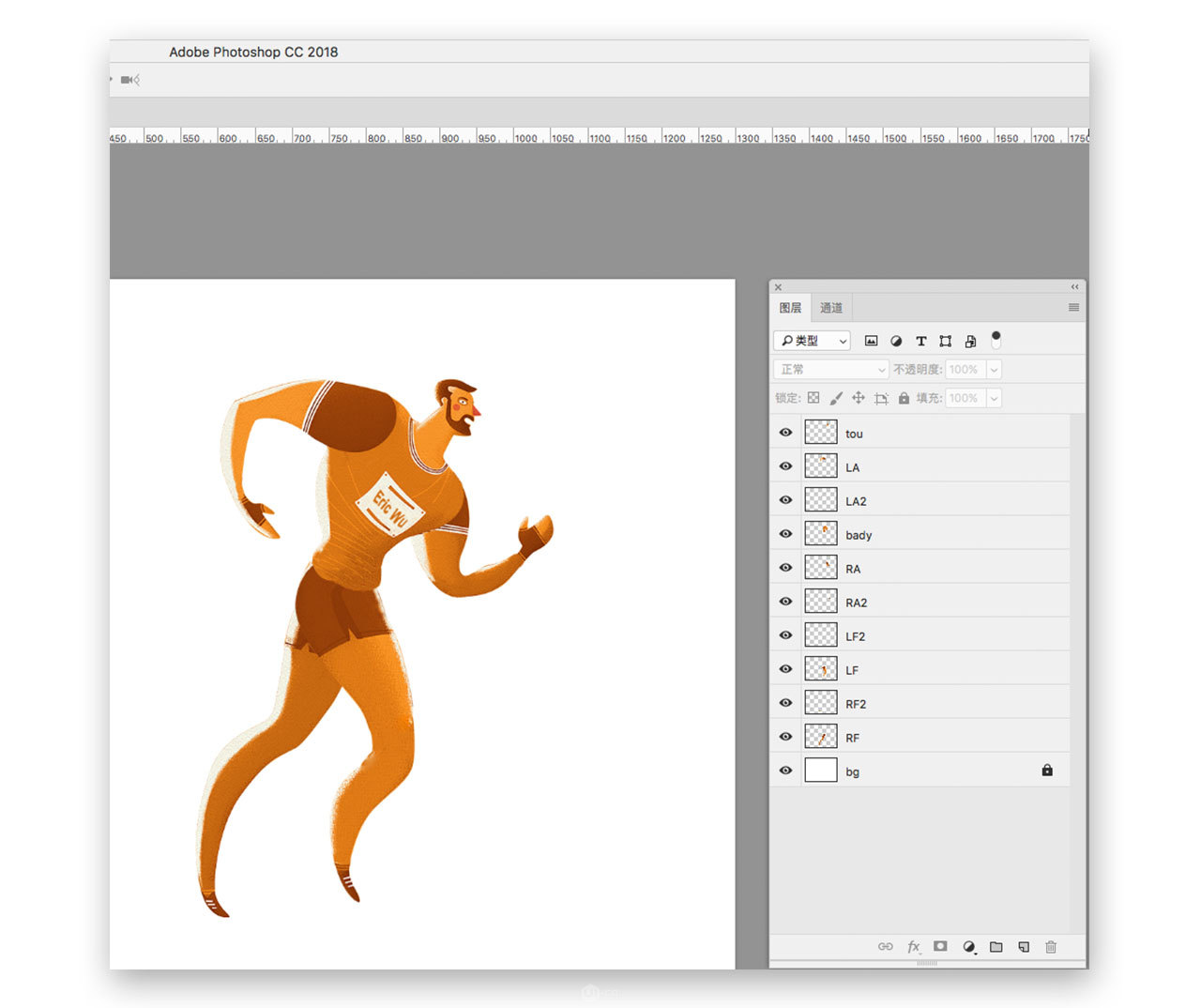Click the lock icon on bg layer
The height and width of the screenshot is (1008, 1201).
tap(1047, 771)
